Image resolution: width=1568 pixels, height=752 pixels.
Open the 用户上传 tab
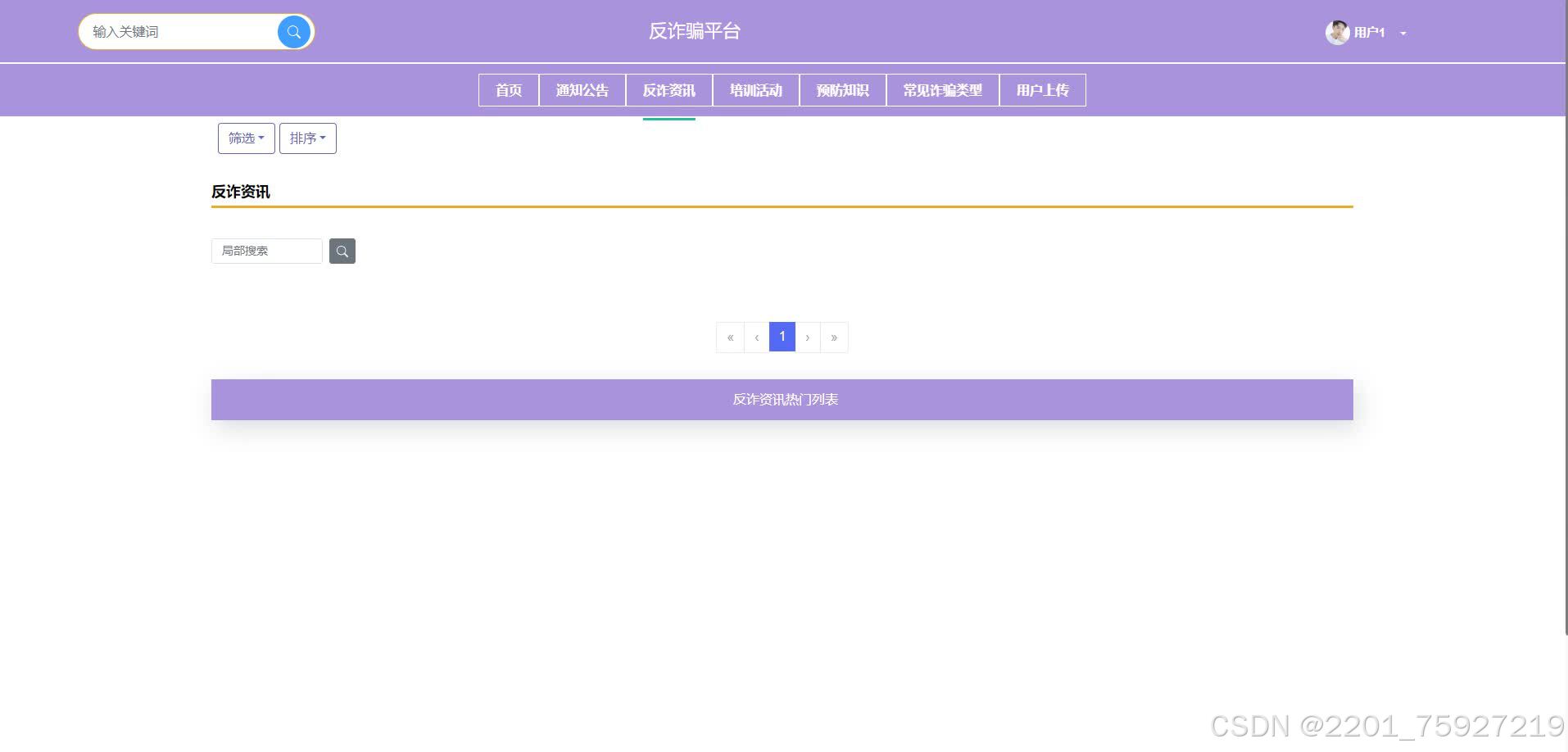tap(1043, 90)
